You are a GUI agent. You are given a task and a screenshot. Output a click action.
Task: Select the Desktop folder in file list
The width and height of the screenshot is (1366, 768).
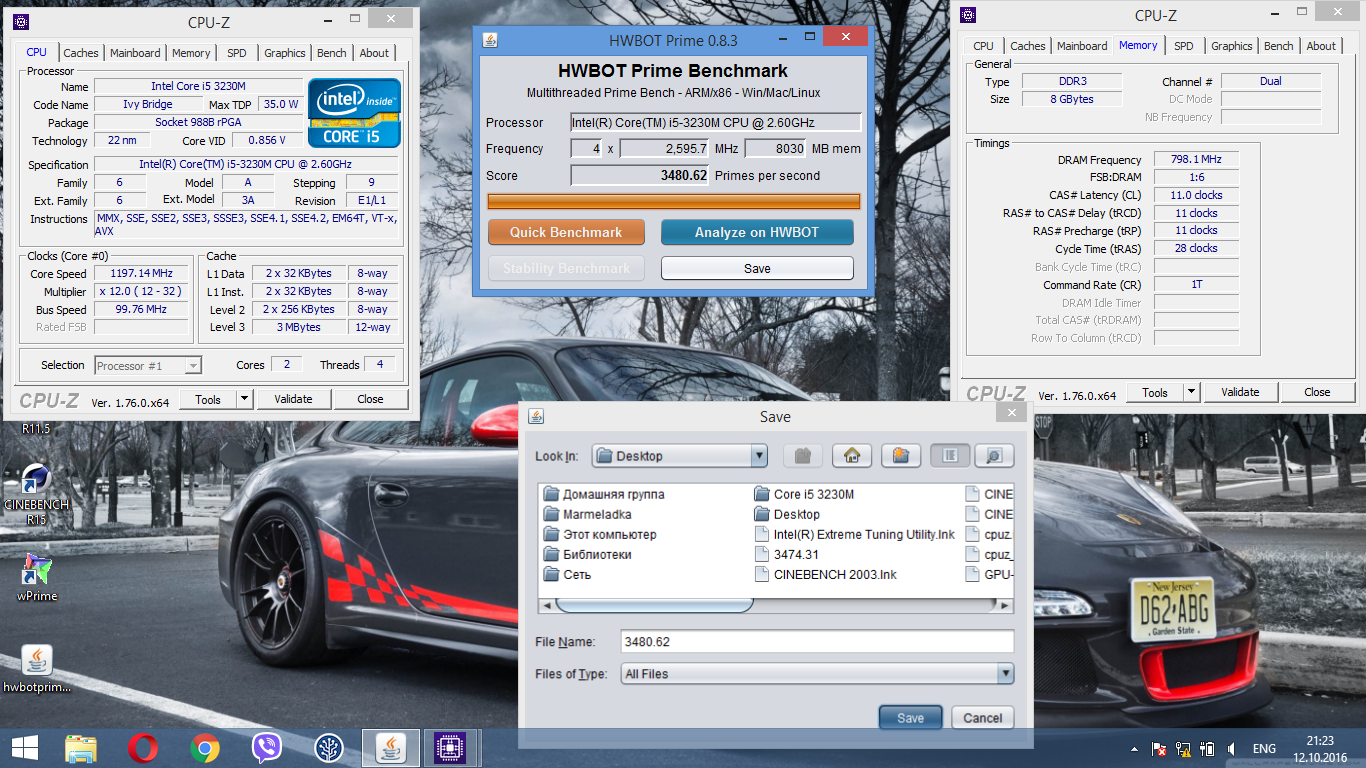pyautogui.click(x=787, y=514)
